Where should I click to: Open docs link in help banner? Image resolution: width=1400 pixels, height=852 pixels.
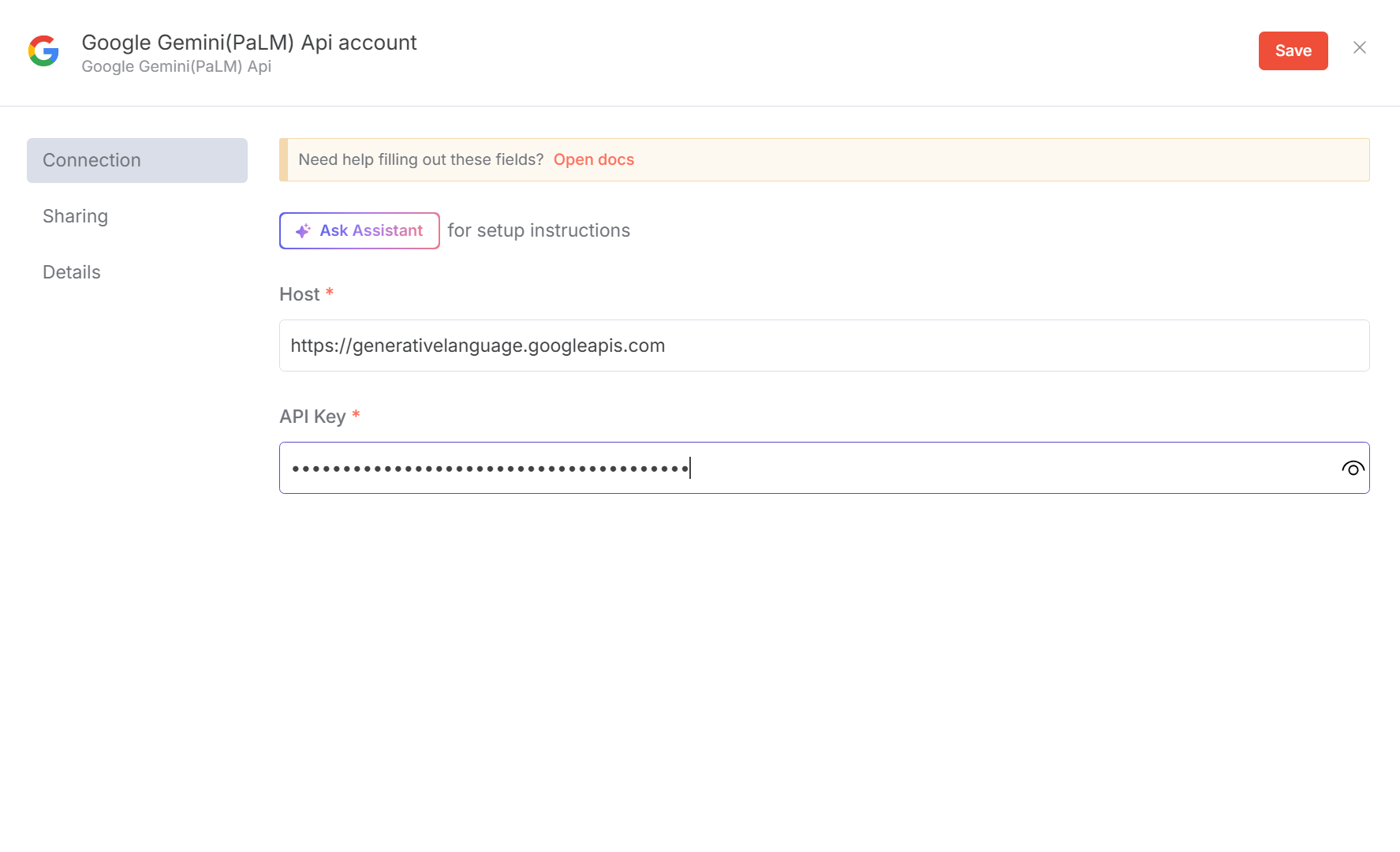point(594,159)
